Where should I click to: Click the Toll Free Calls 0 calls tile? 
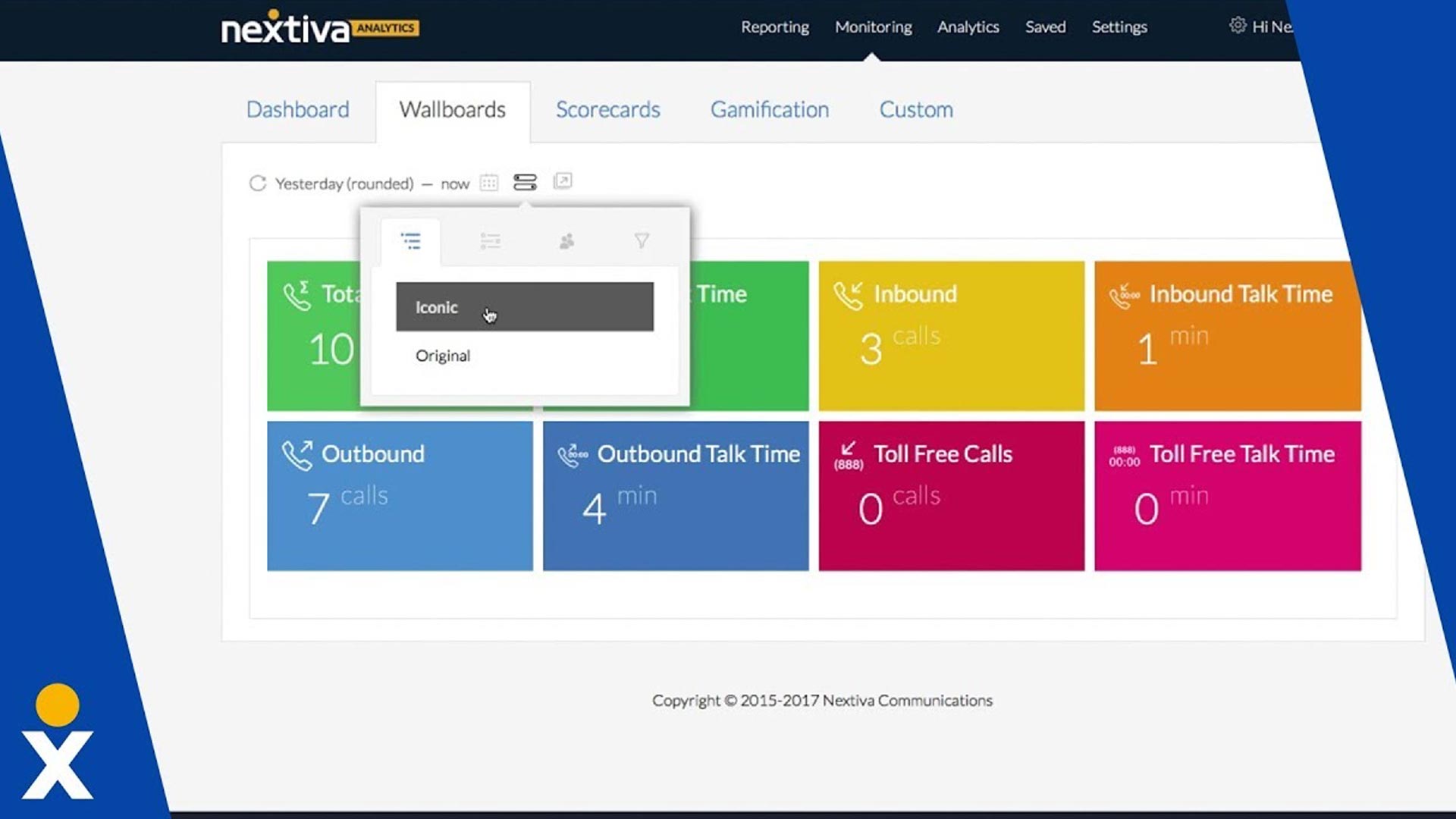click(952, 496)
